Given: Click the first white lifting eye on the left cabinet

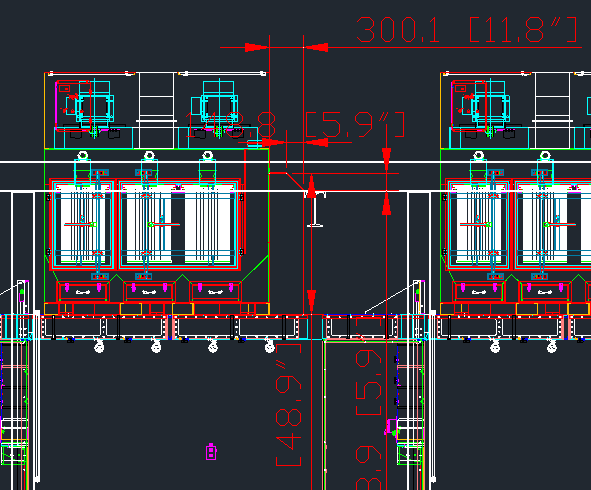Looking at the screenshot, I should 83,155.
